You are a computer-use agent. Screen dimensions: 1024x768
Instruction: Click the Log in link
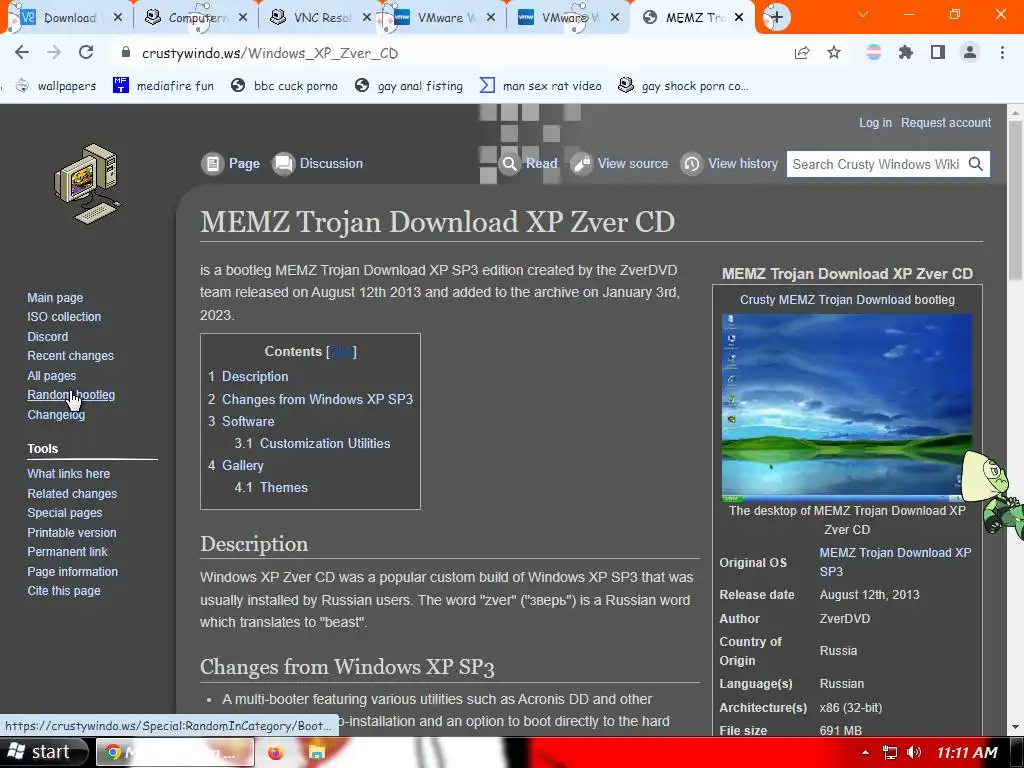(874, 123)
